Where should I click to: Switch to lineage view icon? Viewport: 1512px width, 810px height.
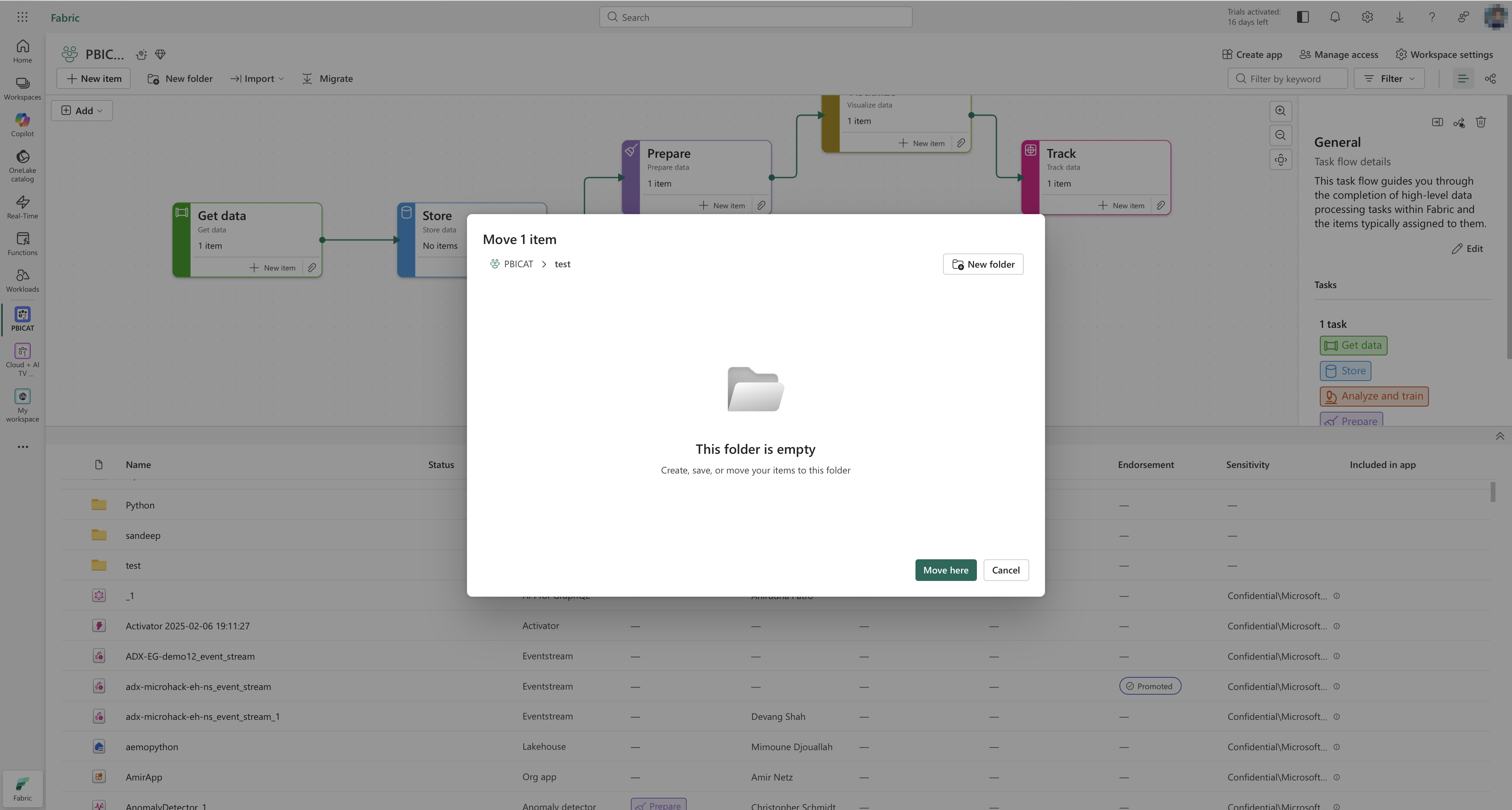click(1490, 79)
